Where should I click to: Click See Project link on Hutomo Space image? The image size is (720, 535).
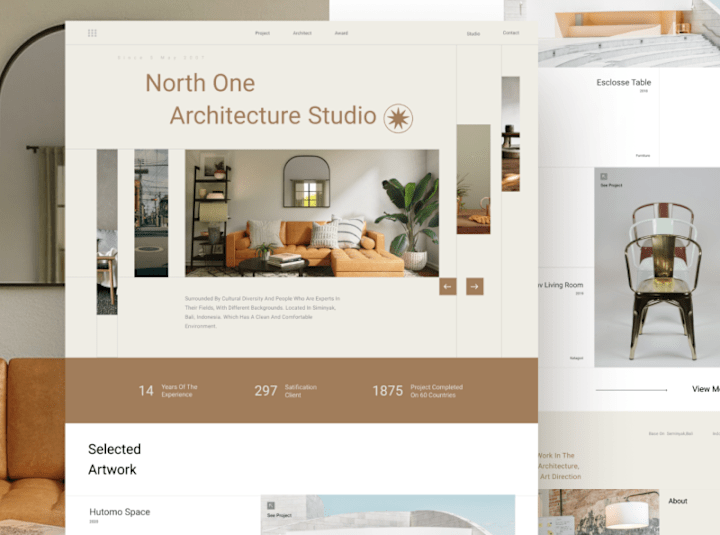coord(279,515)
